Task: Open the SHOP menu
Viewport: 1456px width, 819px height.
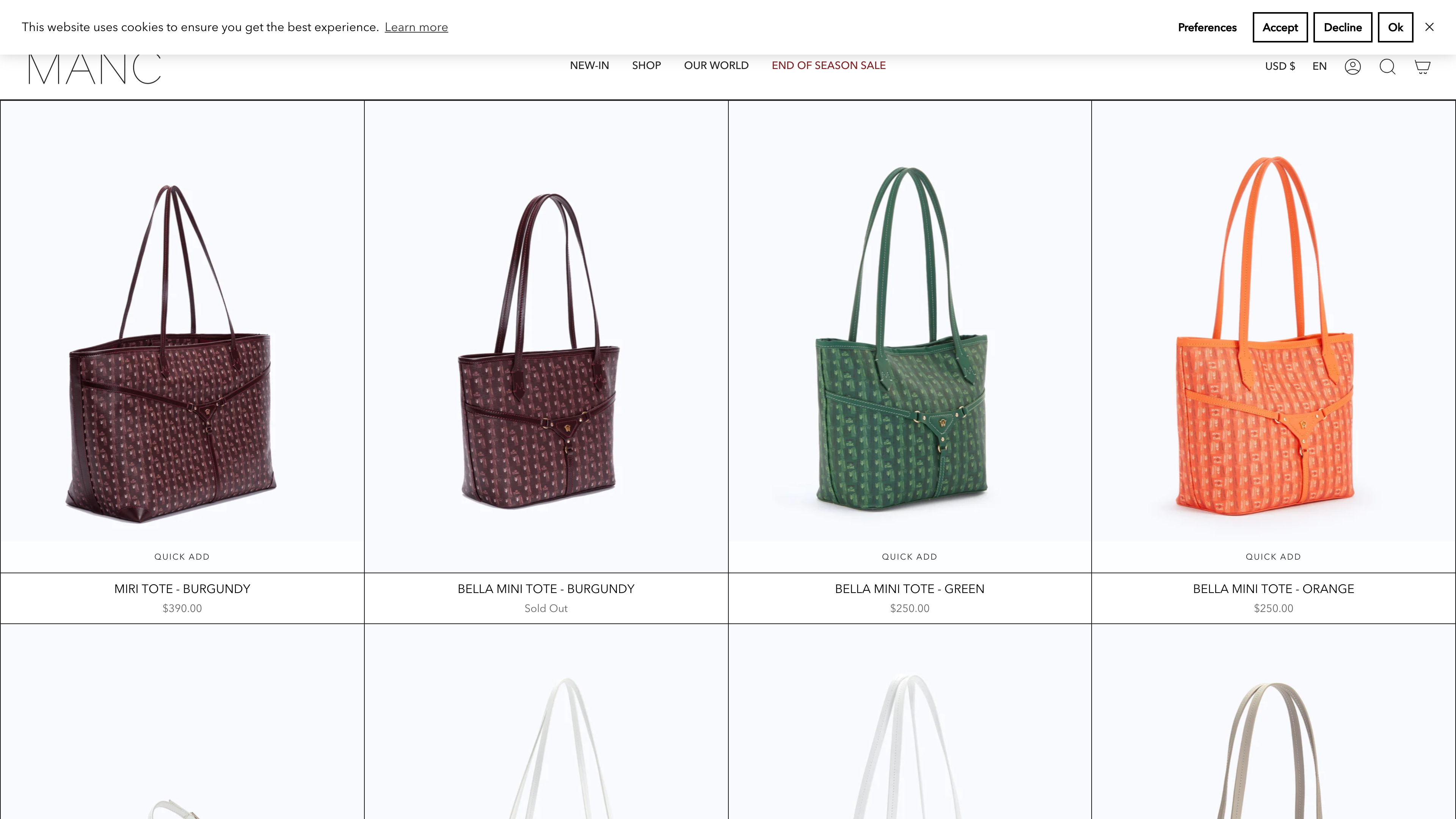Action: 646,66
